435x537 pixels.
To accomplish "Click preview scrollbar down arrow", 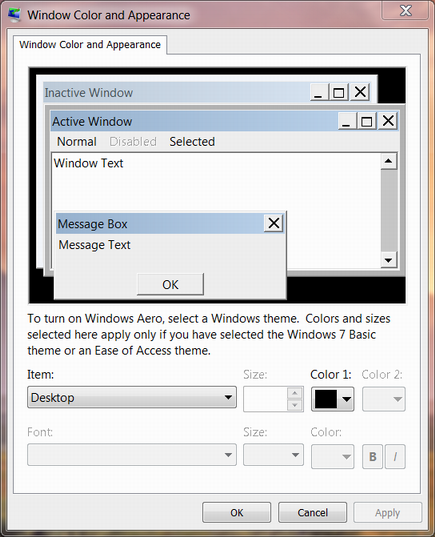I will coord(388,260).
